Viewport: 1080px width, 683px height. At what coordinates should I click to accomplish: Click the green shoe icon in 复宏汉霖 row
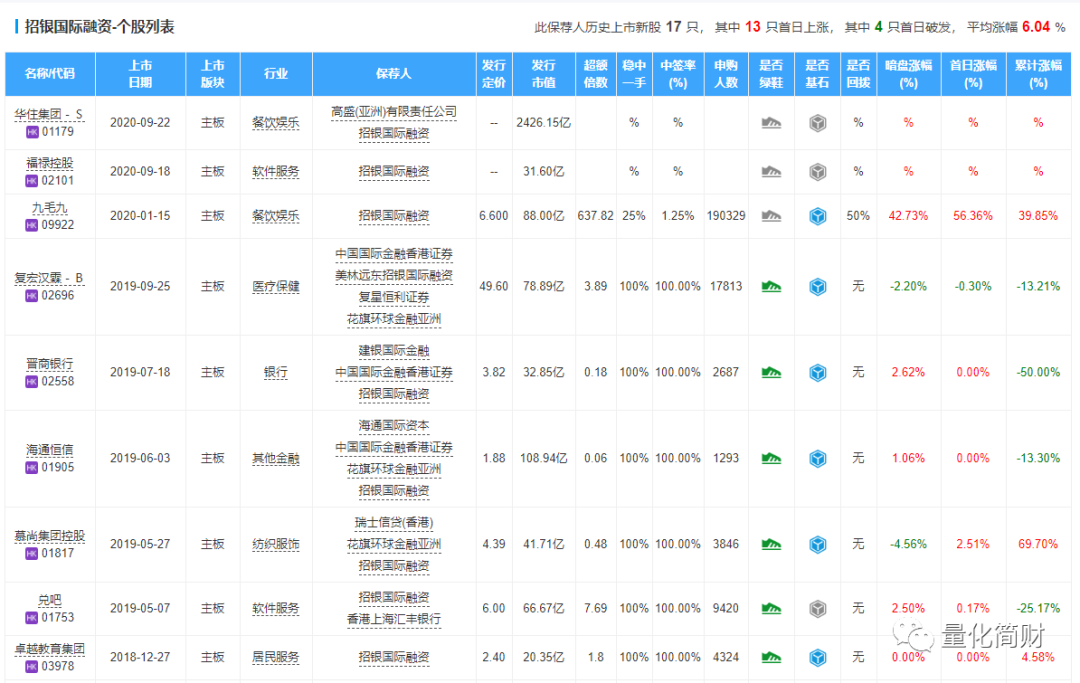point(771,286)
